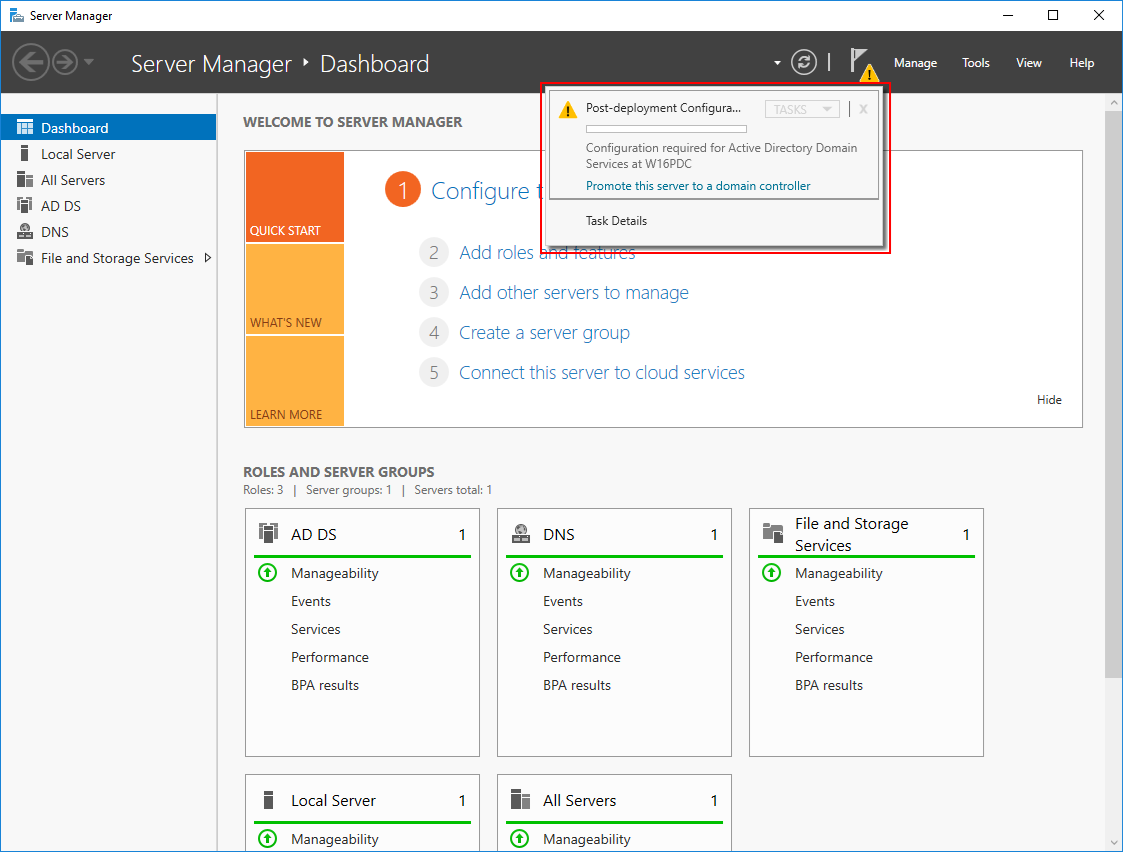Open Events in the AD DS tile

point(311,601)
